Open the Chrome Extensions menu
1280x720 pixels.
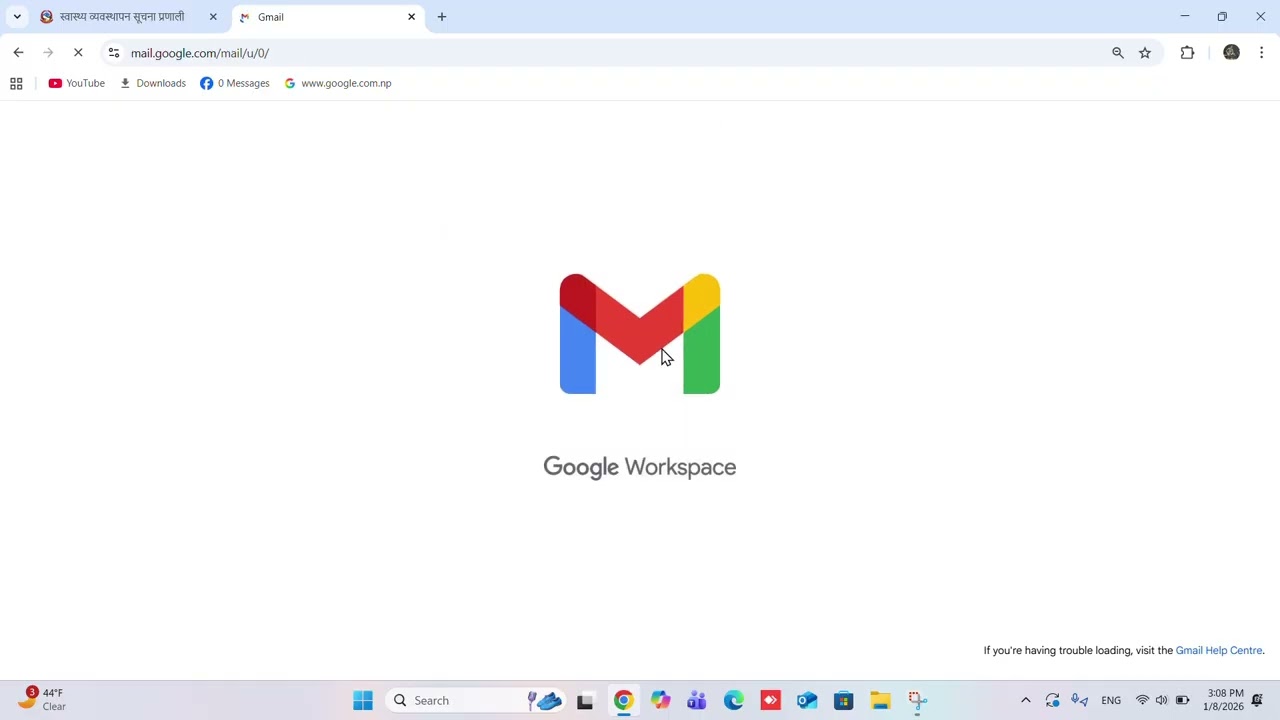coord(1187,53)
